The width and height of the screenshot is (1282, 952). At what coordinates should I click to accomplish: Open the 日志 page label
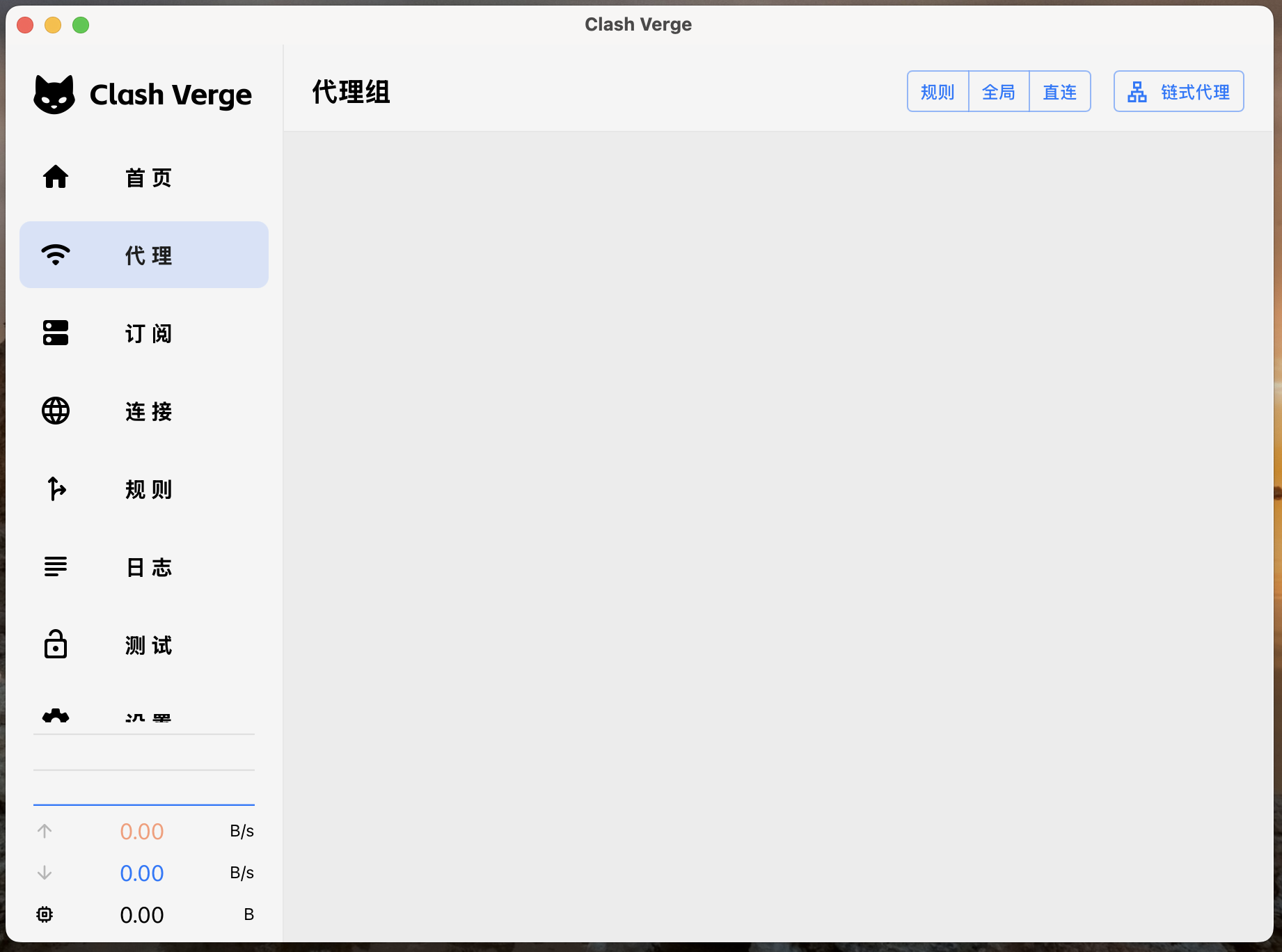pyautogui.click(x=149, y=567)
